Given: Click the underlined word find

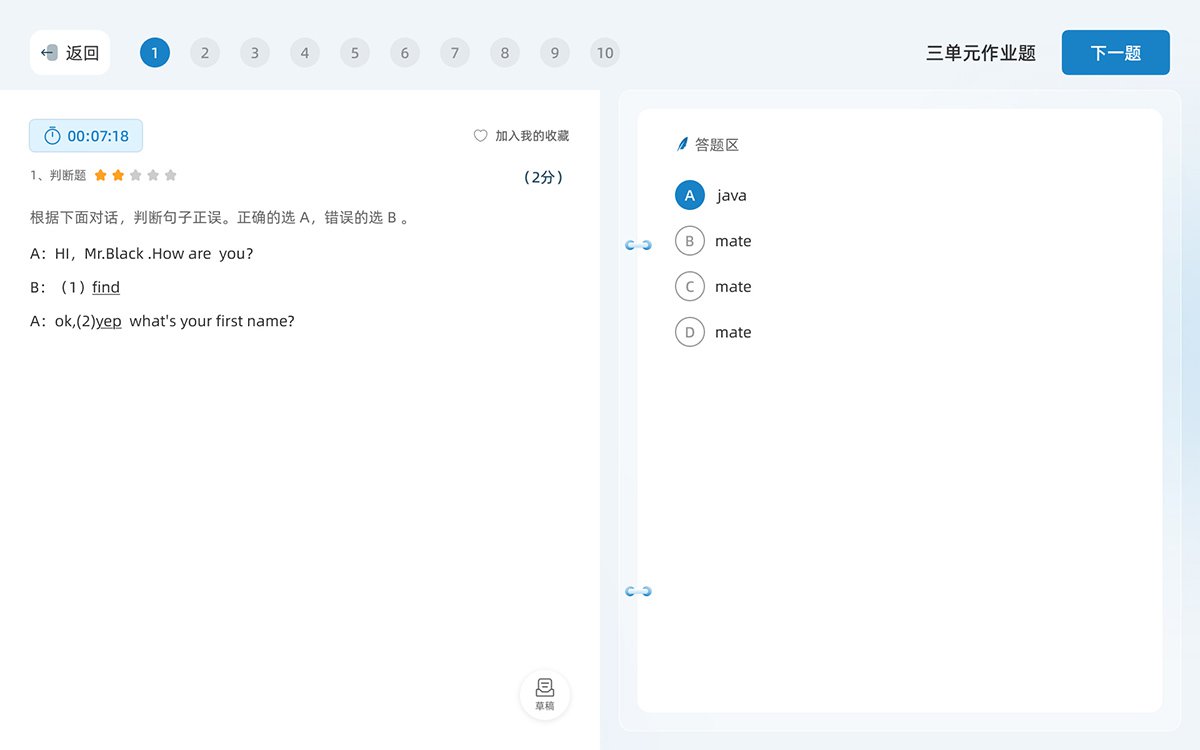Looking at the screenshot, I should tap(106, 288).
